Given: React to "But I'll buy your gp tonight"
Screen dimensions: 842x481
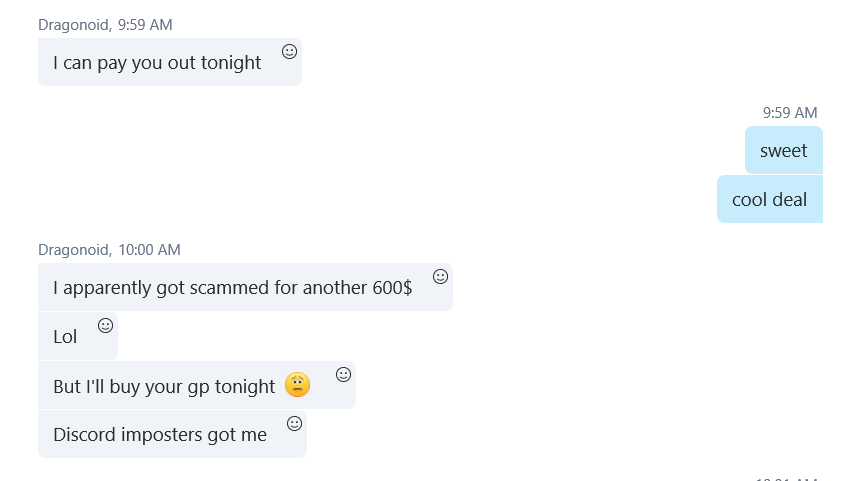Looking at the screenshot, I should pos(343,375).
